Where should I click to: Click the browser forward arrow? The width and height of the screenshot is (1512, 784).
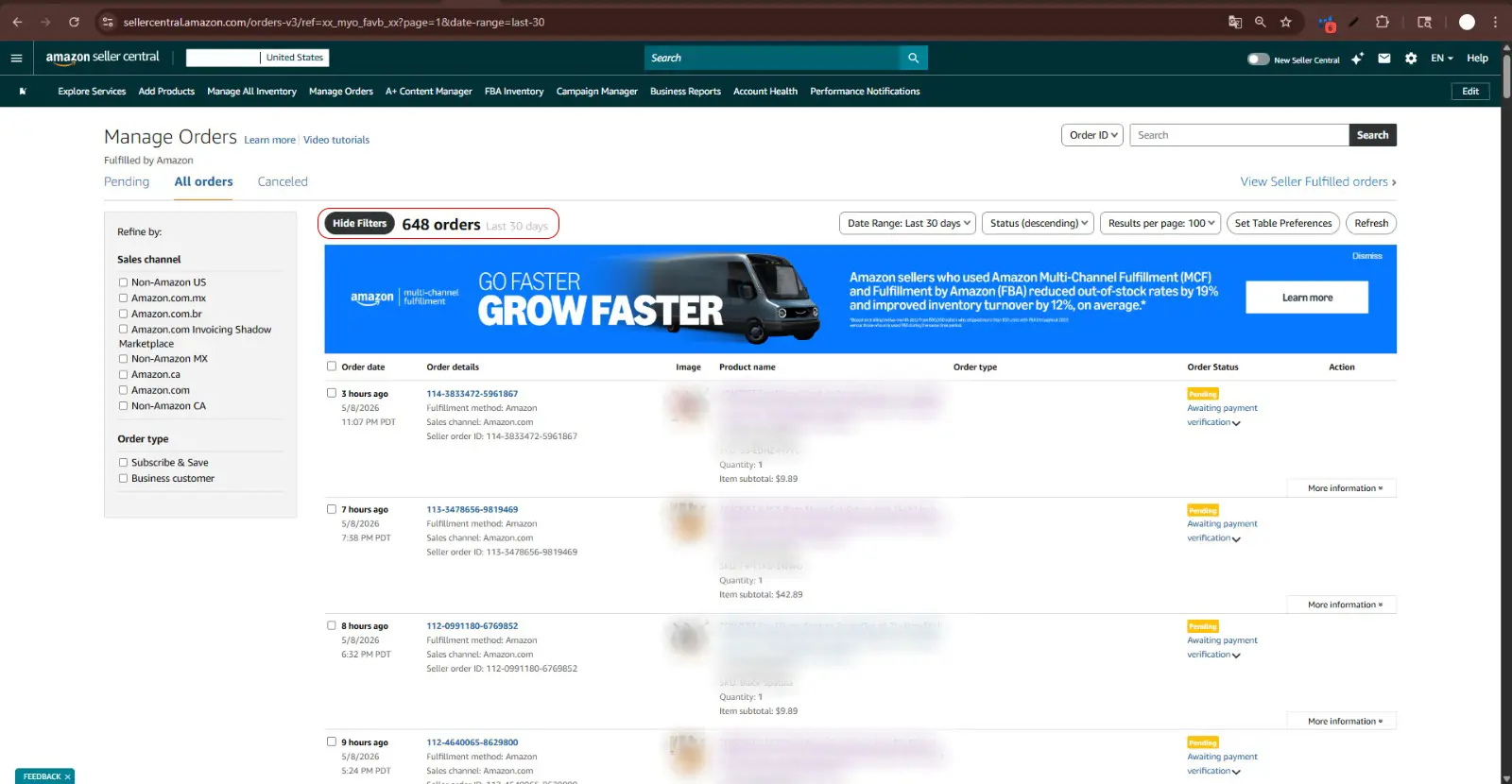45,22
